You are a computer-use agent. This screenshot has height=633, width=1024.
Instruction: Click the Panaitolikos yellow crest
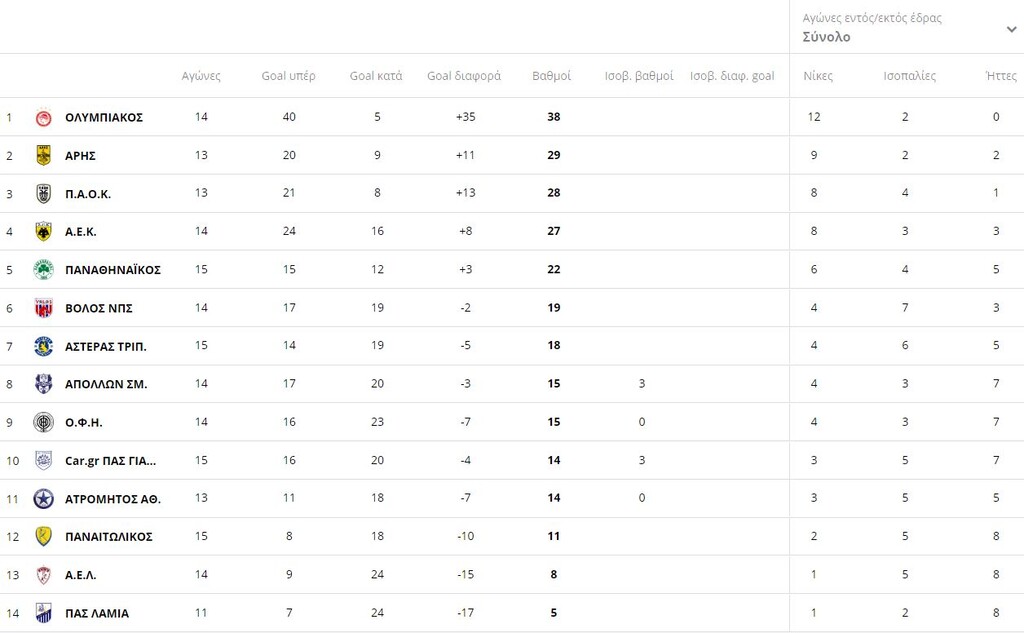click(44, 537)
